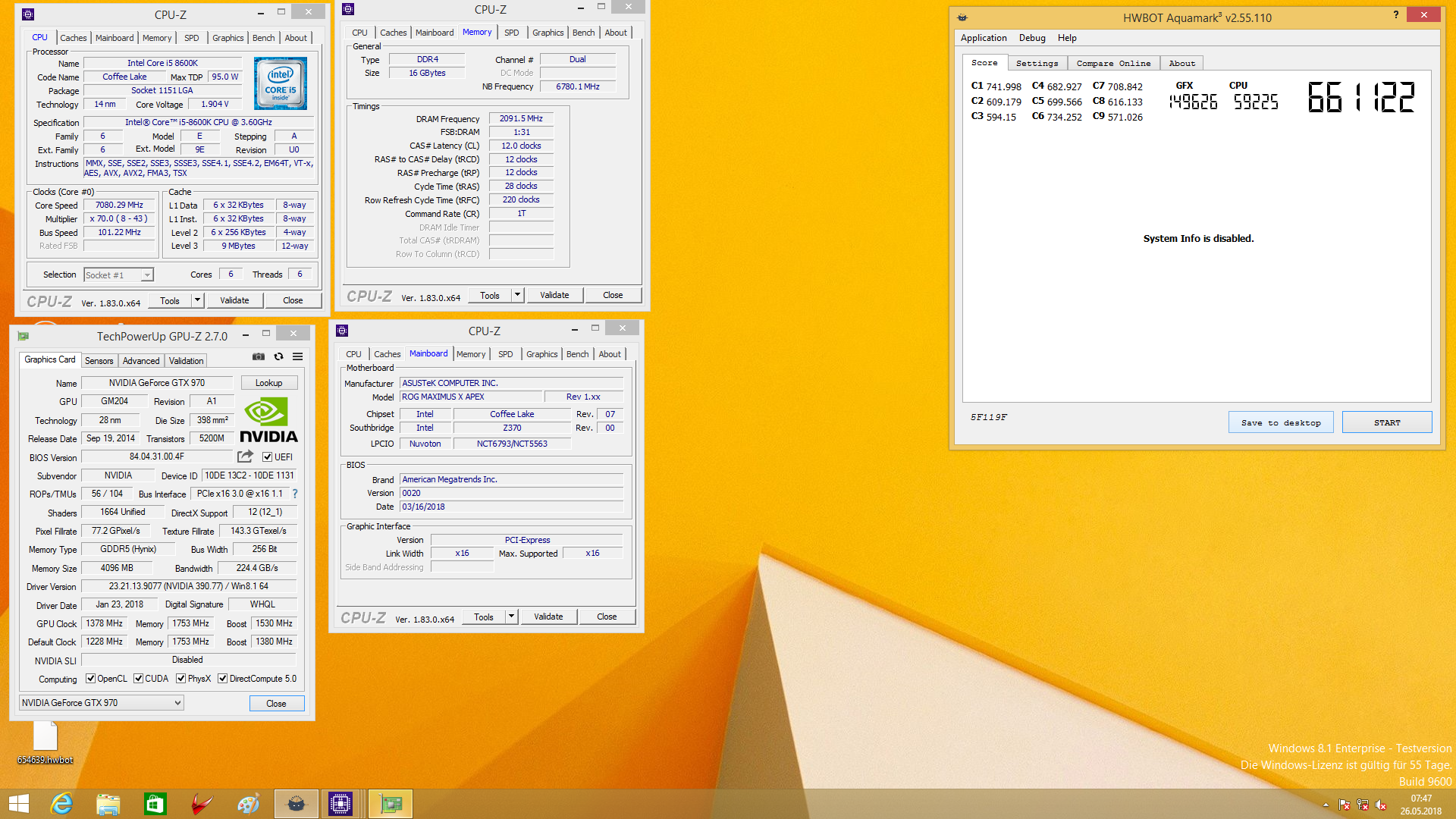
Task: Click the START button in Aquamark
Action: [1387, 422]
